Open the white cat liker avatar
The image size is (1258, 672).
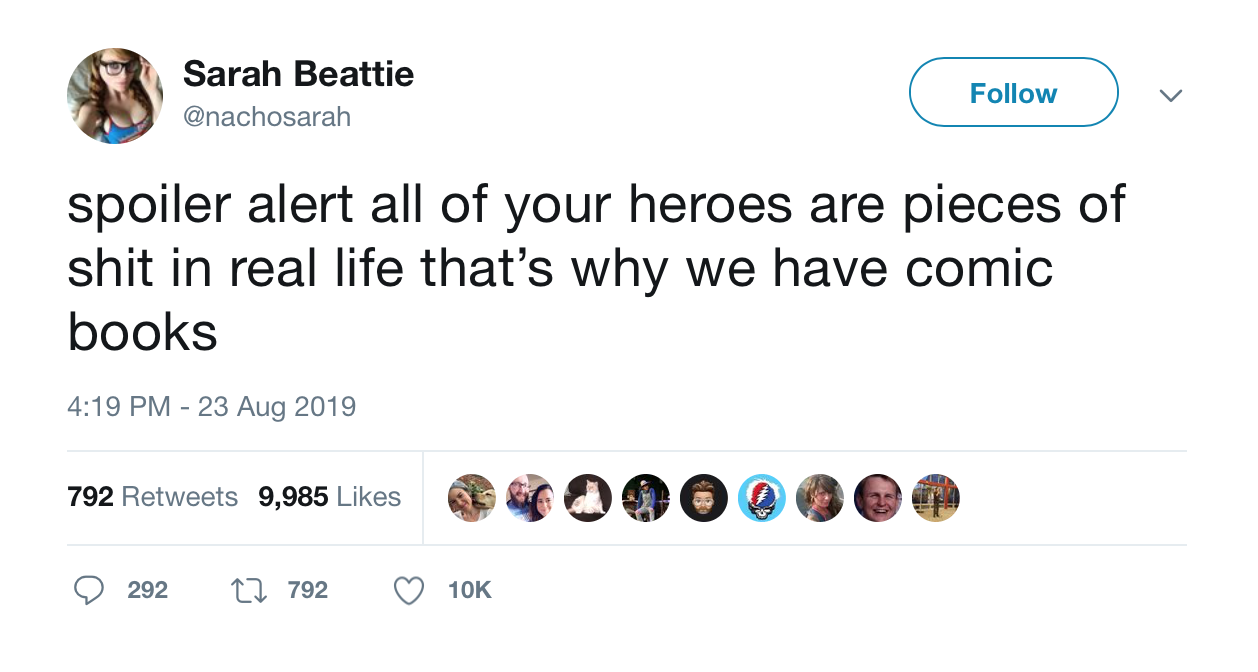coord(588,498)
